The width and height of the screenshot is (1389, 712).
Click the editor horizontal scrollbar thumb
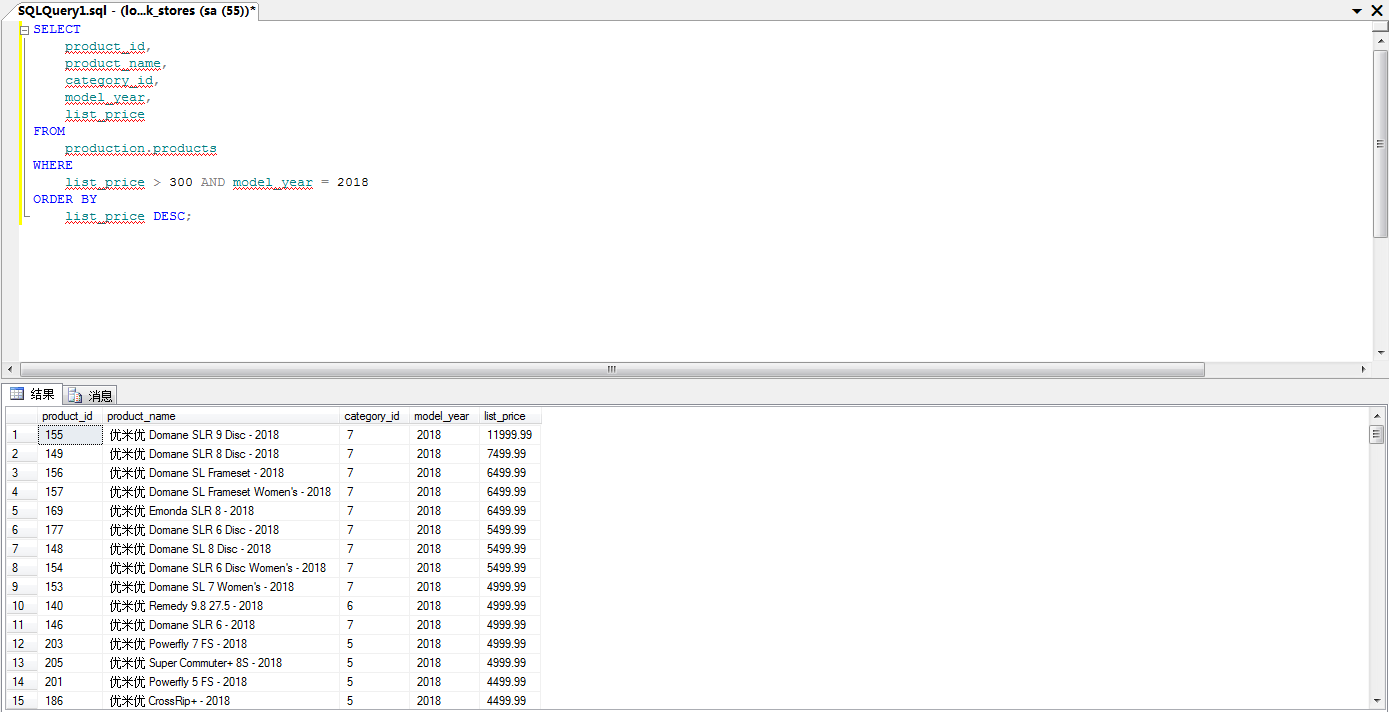(x=612, y=369)
